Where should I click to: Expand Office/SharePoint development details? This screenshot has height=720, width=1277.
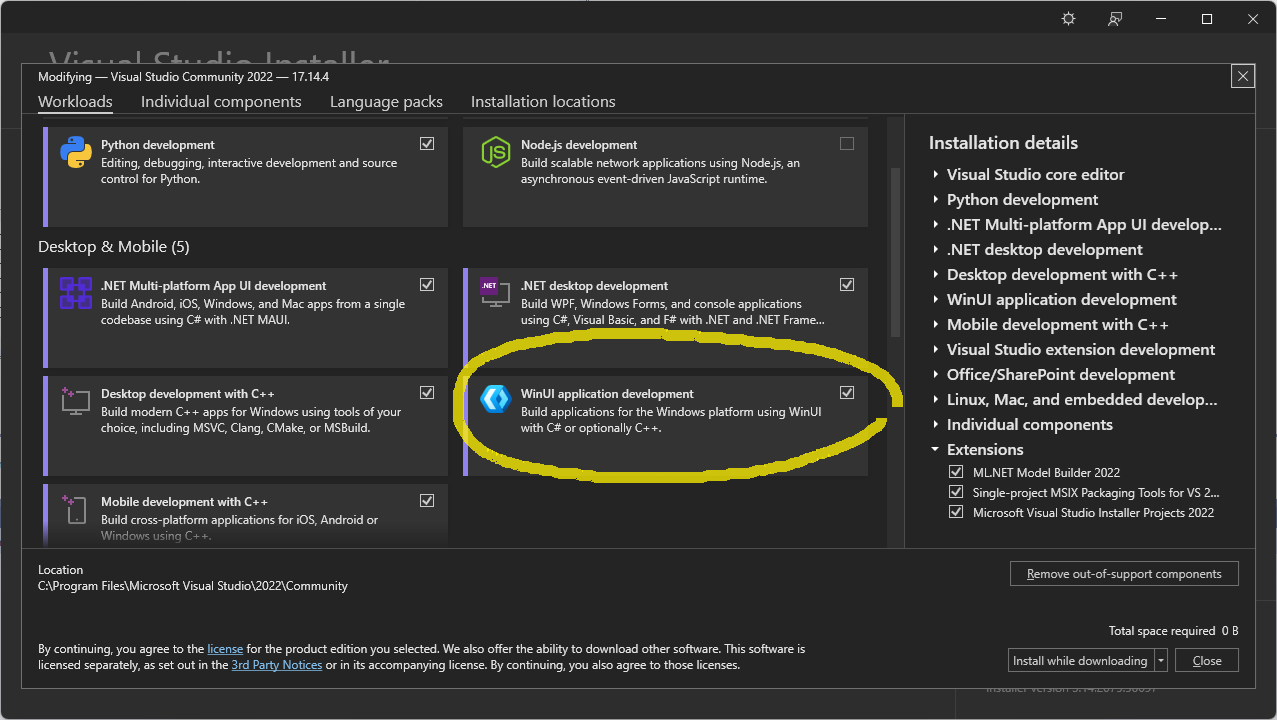coord(936,374)
